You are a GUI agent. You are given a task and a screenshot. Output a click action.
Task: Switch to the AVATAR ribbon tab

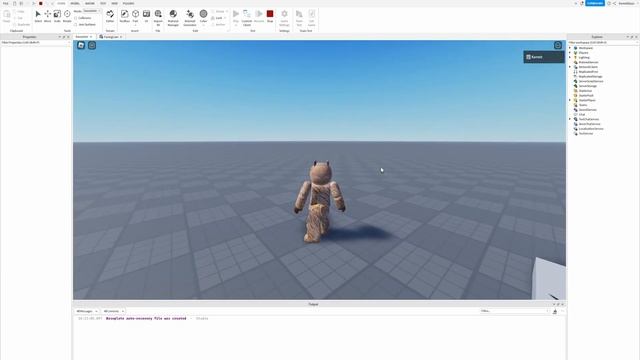[90, 3]
